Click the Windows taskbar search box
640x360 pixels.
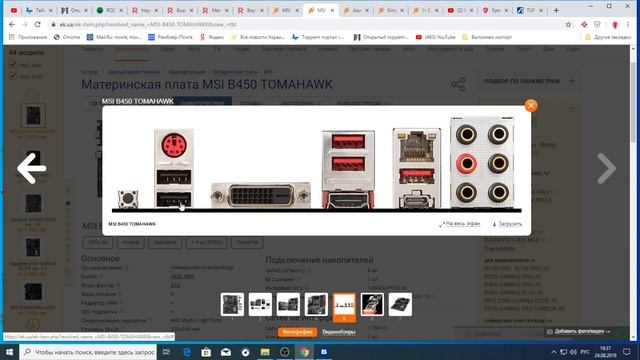click(88, 352)
